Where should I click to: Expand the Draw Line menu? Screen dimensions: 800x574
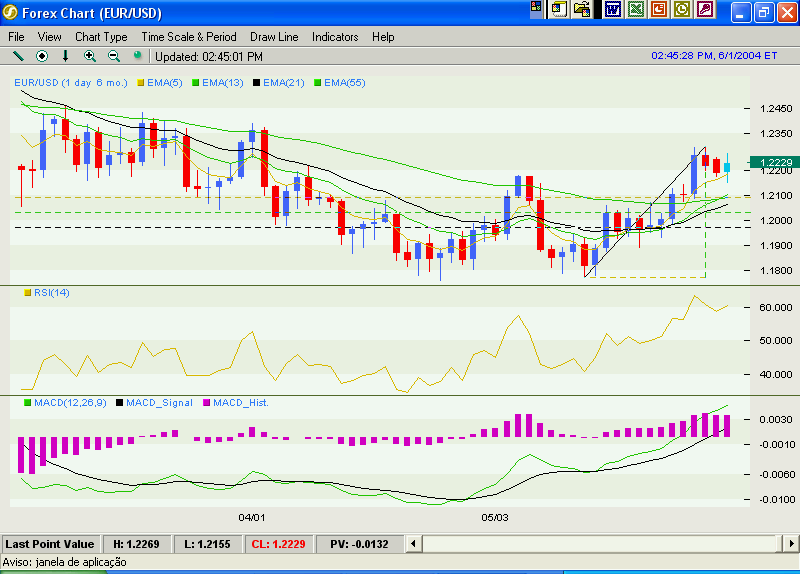pos(274,37)
